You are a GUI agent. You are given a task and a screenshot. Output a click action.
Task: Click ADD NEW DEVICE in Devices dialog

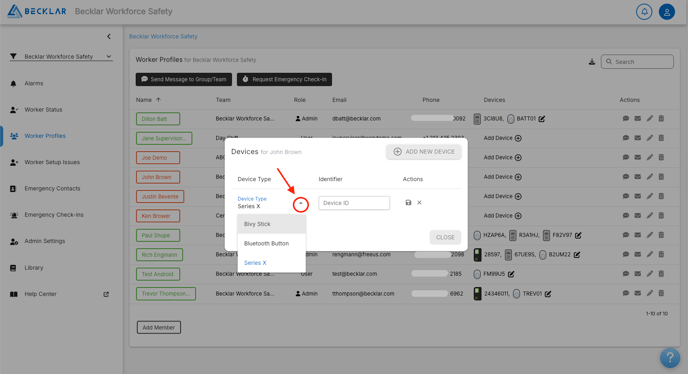pyautogui.click(x=424, y=151)
